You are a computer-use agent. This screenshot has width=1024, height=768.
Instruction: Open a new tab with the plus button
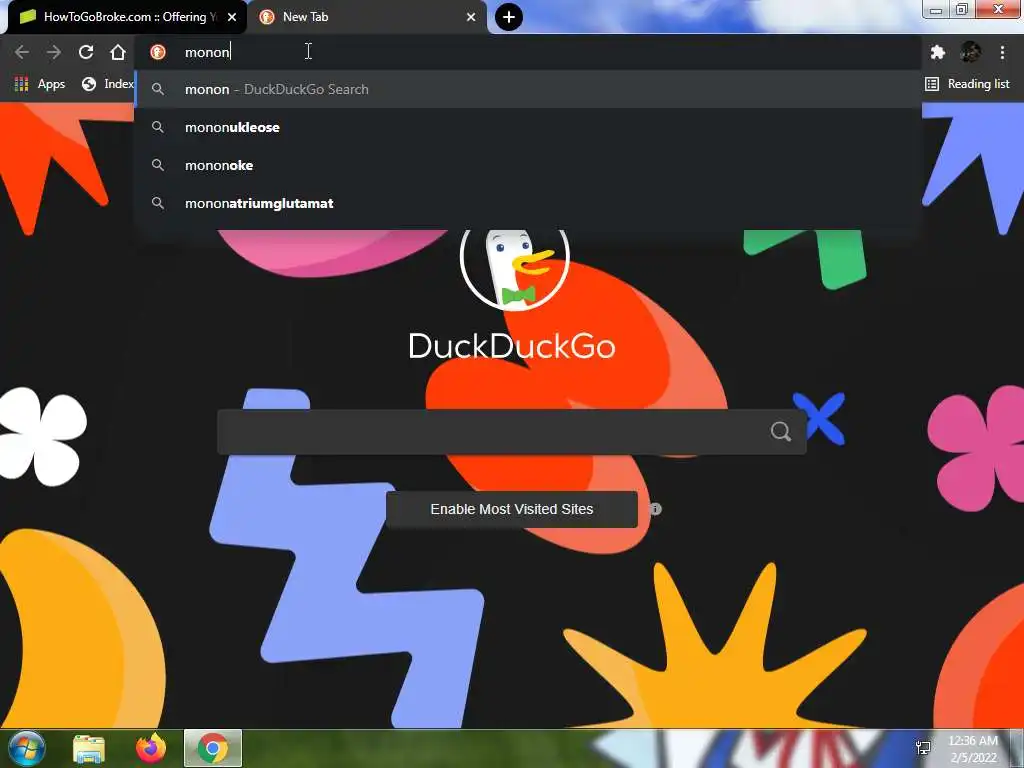(x=509, y=17)
